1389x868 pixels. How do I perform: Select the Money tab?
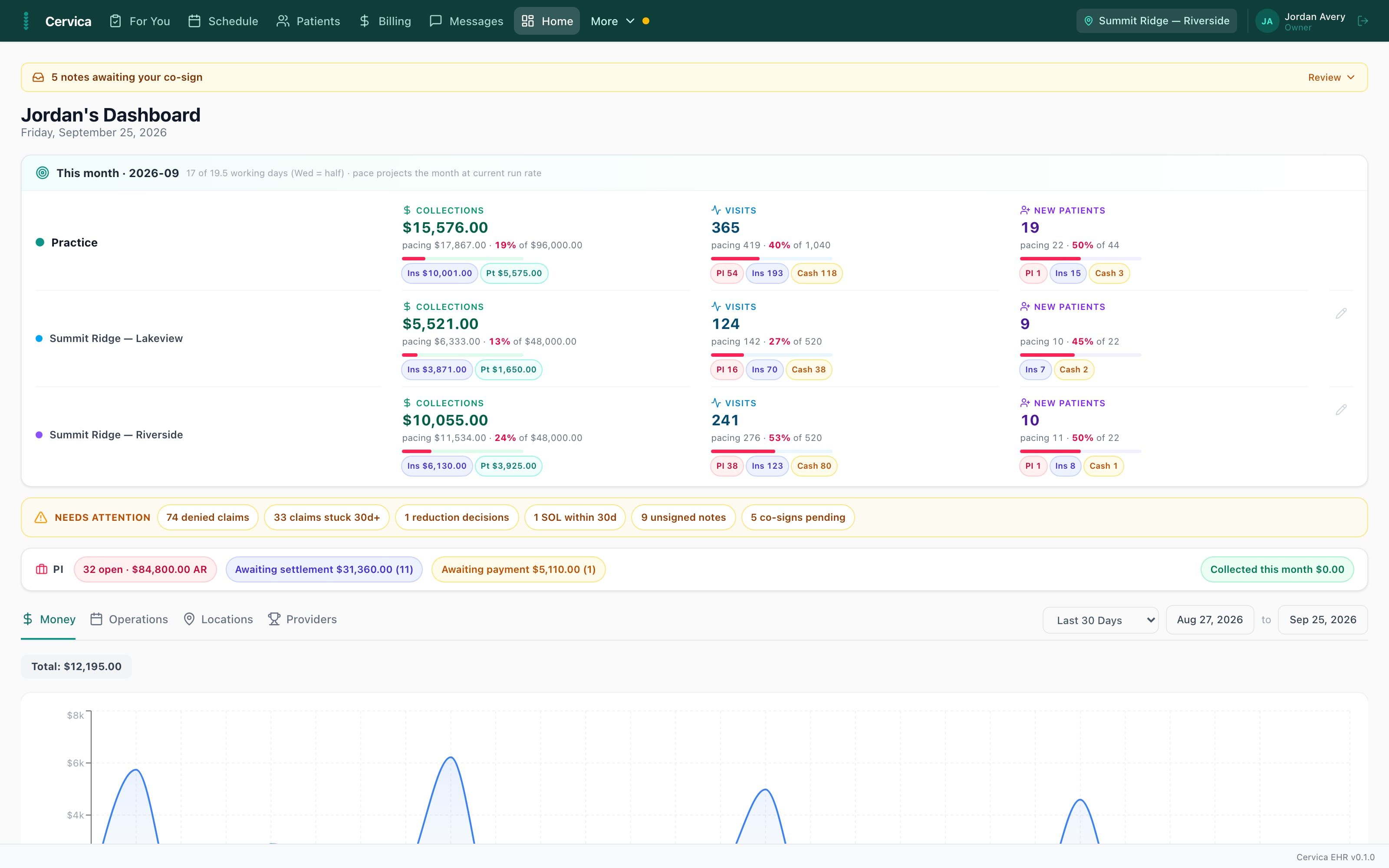coord(49,619)
